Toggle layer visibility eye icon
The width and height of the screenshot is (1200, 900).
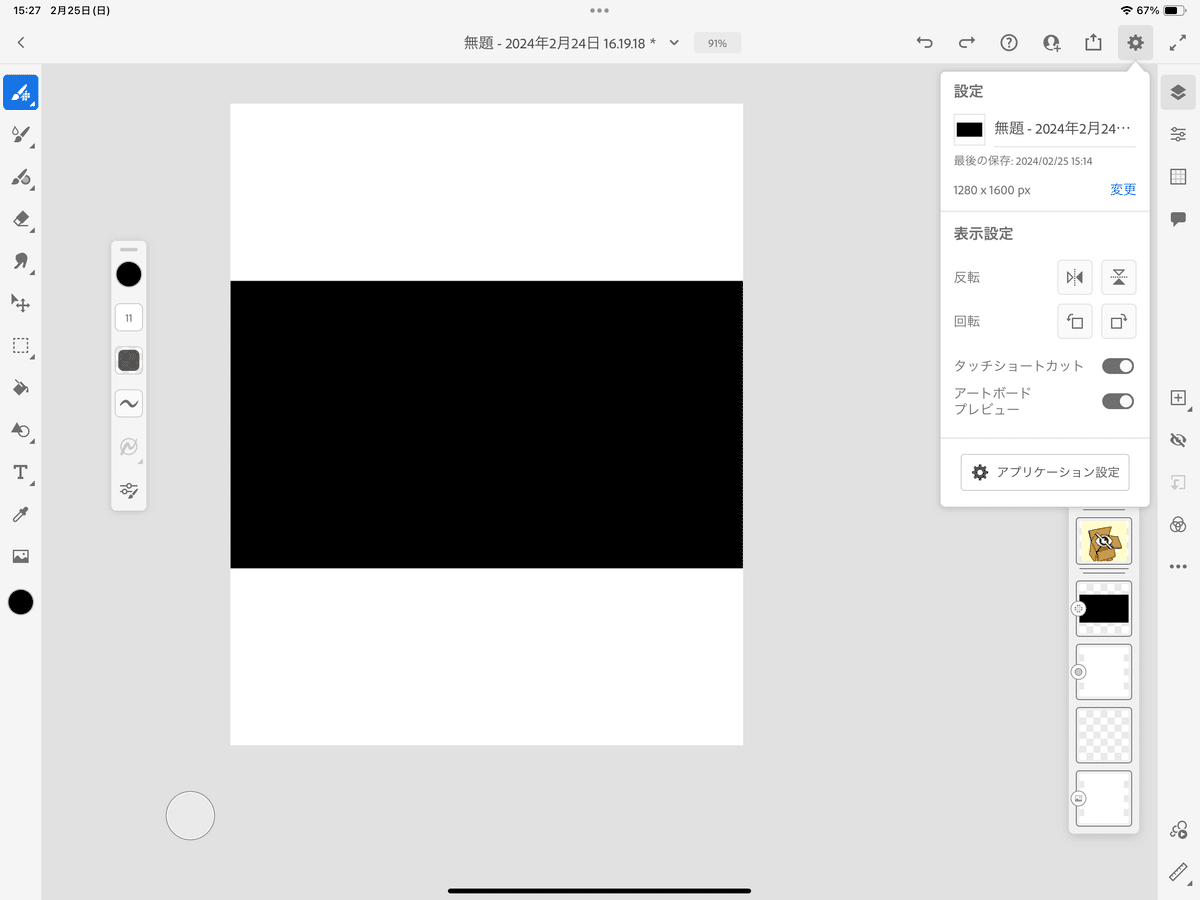pos(1178,440)
